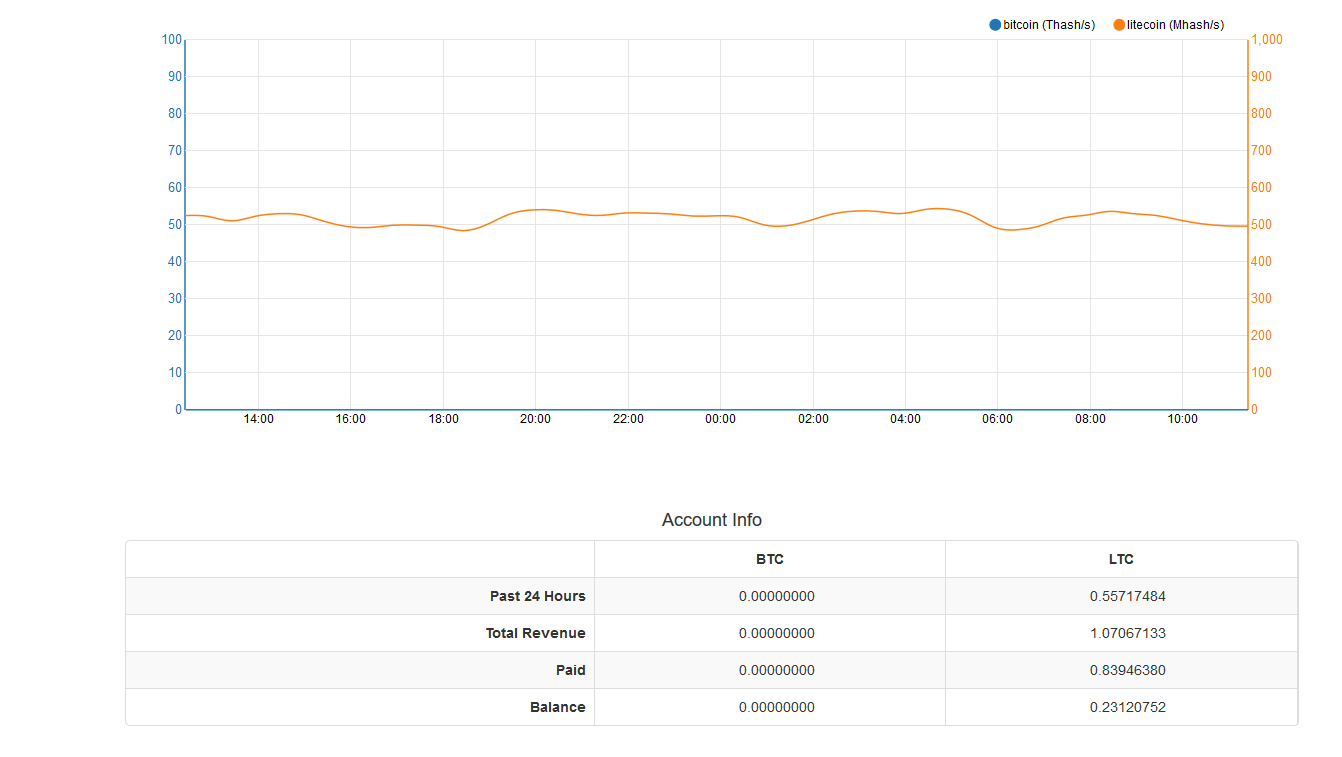The image size is (1342, 757).
Task: Click the Paid row label
Action: tap(571, 670)
